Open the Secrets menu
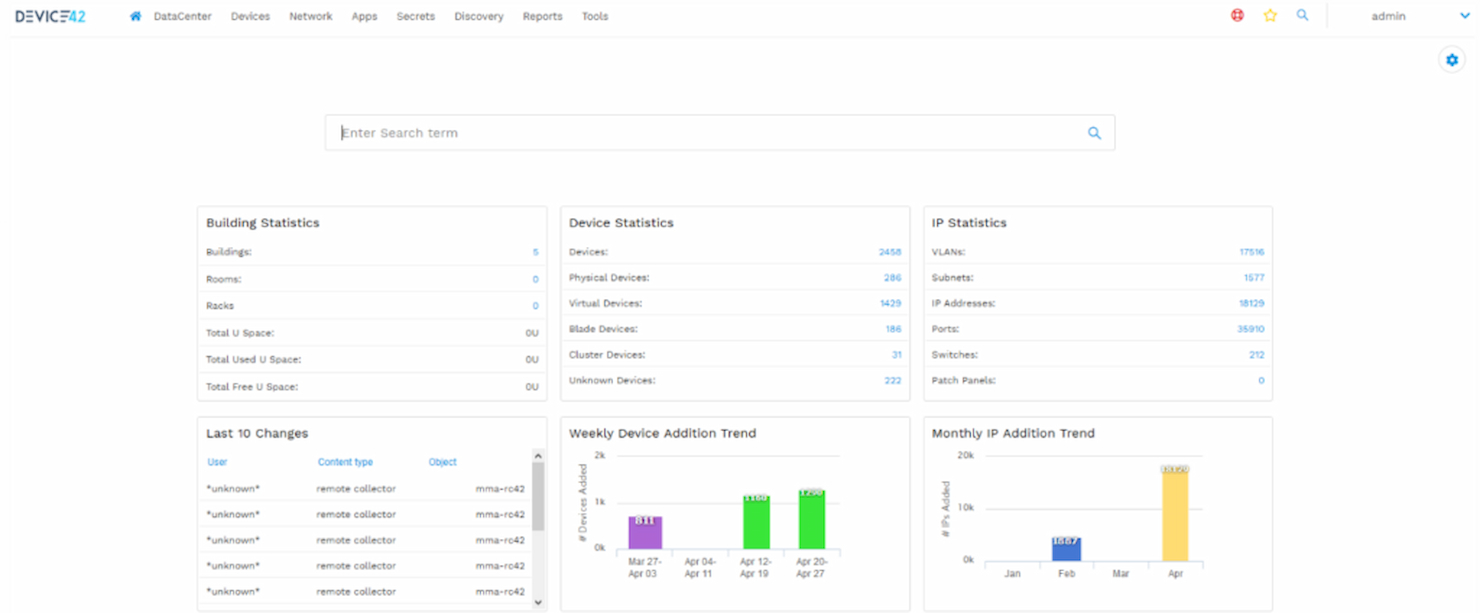The height and width of the screenshot is (613, 1480). 416,16
